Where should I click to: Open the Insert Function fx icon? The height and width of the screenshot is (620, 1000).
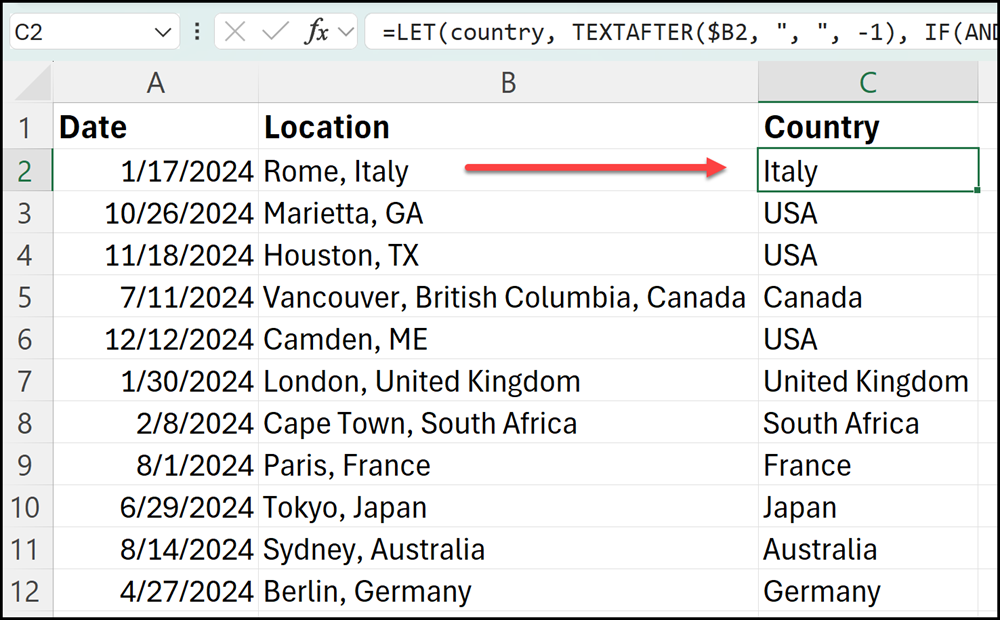pyautogui.click(x=316, y=31)
